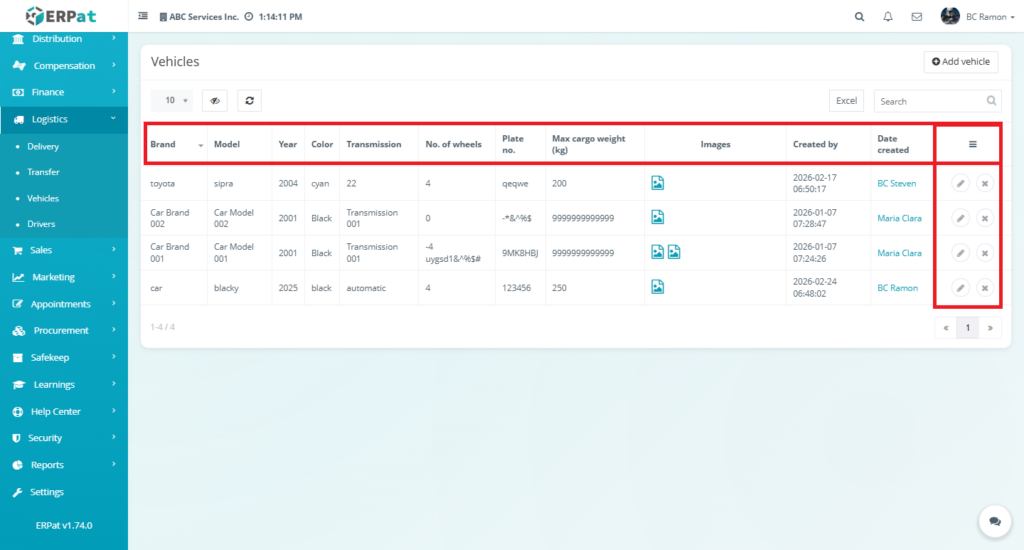The height and width of the screenshot is (550, 1024).
Task: Click the Add vehicle button
Action: point(960,62)
